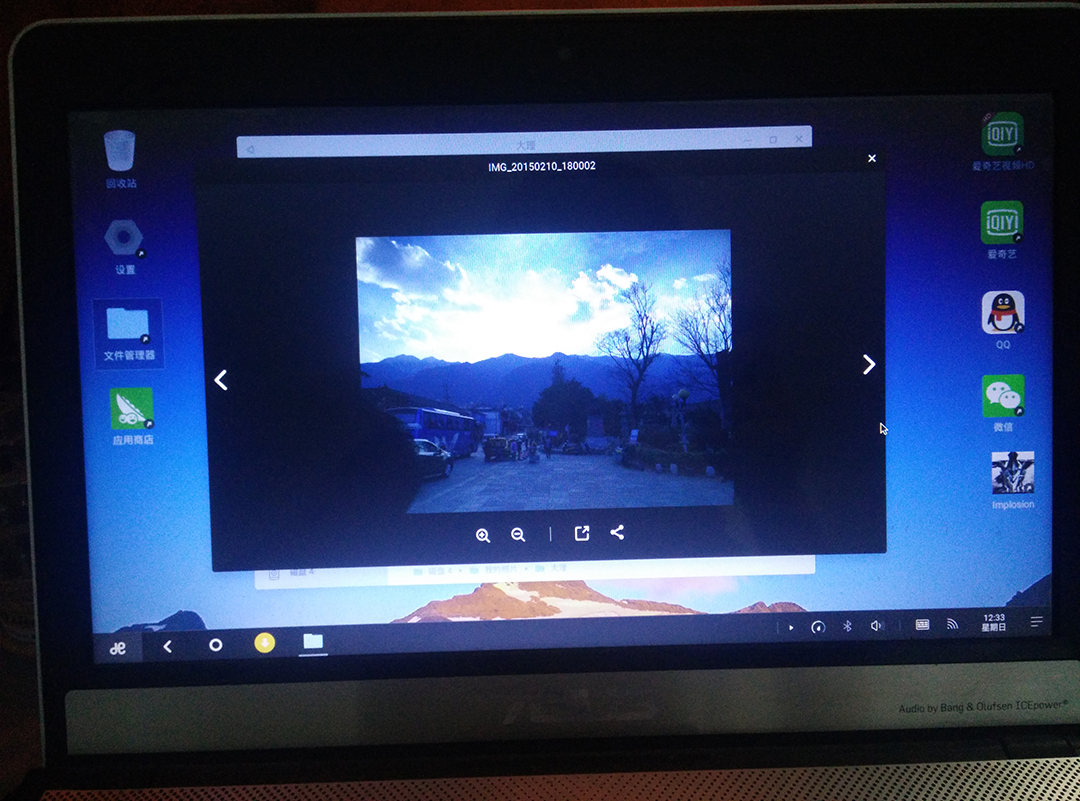Tap the taskbar Back arrow
The image size is (1080, 801).
(167, 646)
